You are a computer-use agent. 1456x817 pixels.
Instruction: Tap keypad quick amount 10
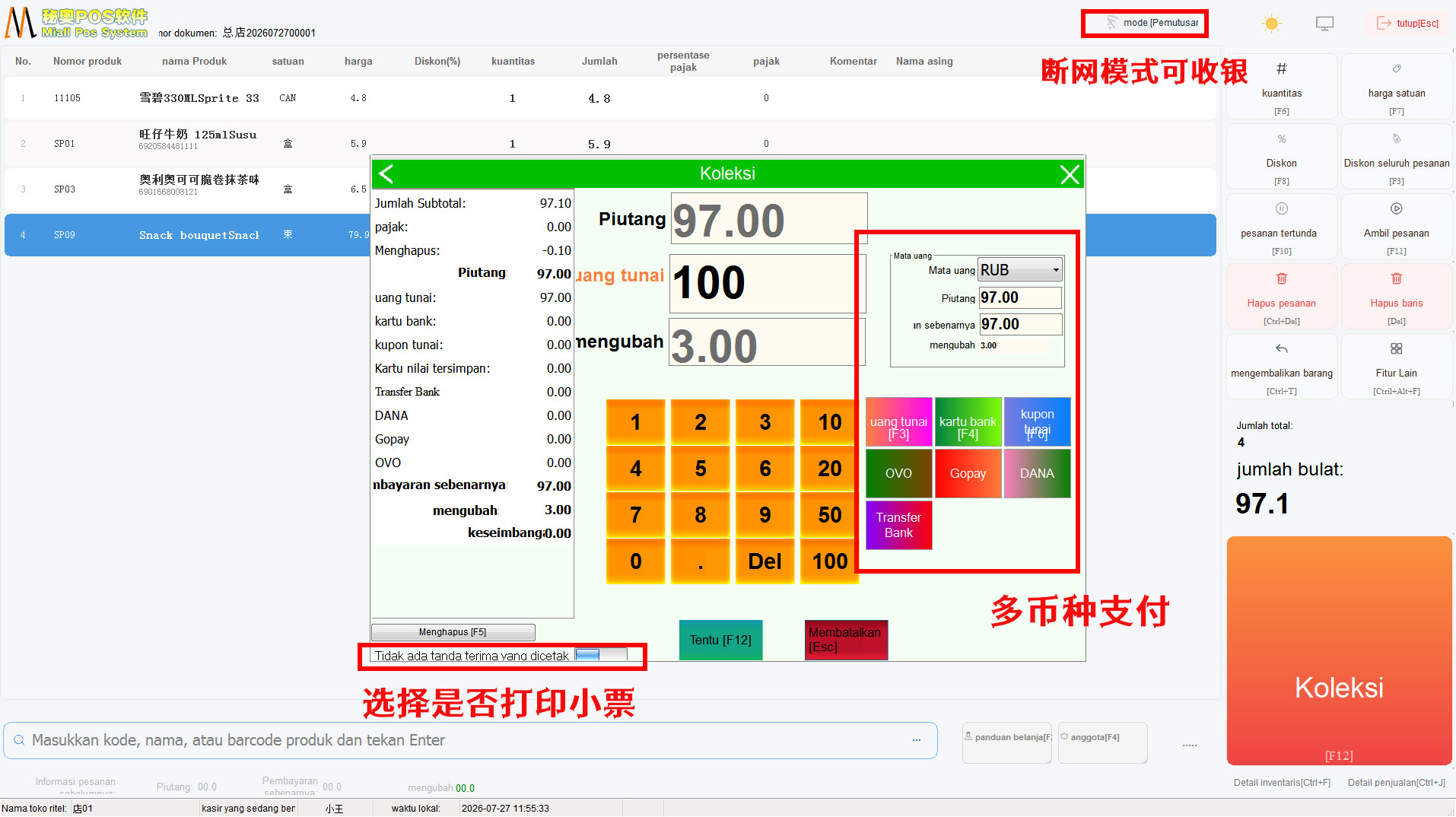click(x=829, y=422)
